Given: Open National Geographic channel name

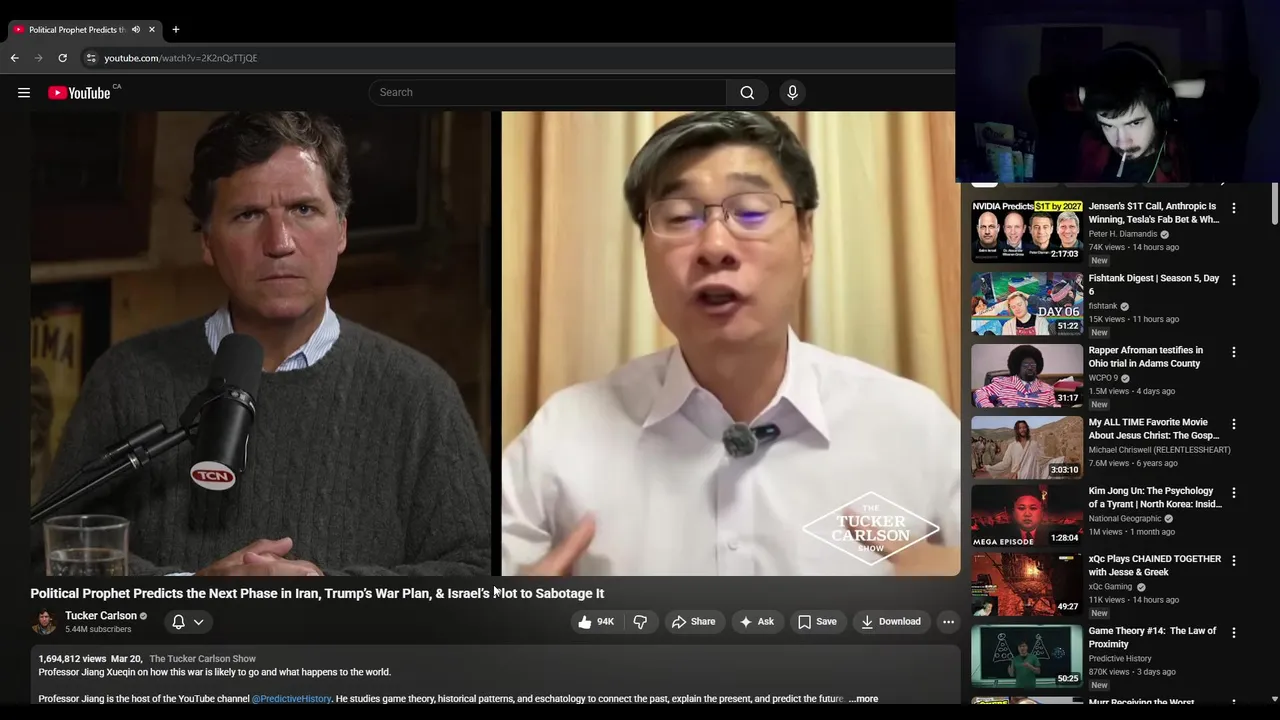Looking at the screenshot, I should (1125, 519).
